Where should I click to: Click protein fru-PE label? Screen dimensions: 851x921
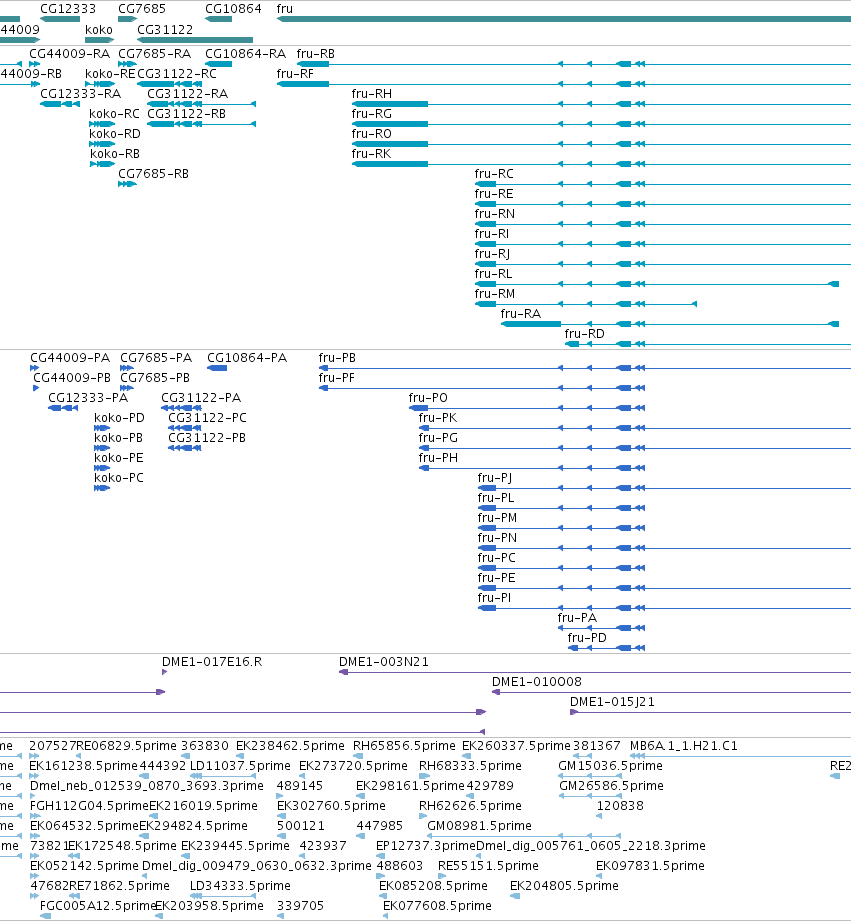496,577
